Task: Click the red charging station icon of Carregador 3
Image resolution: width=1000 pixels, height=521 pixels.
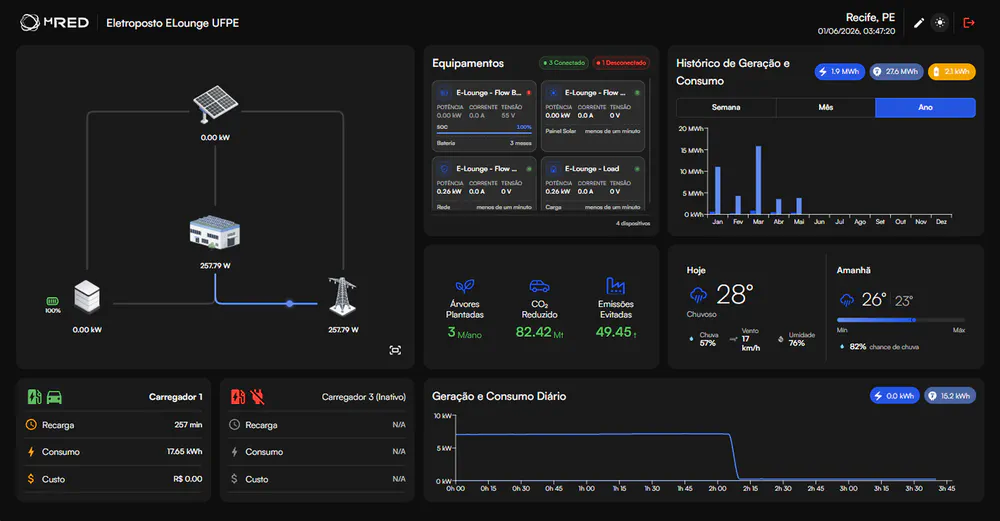Action: [x=238, y=397]
